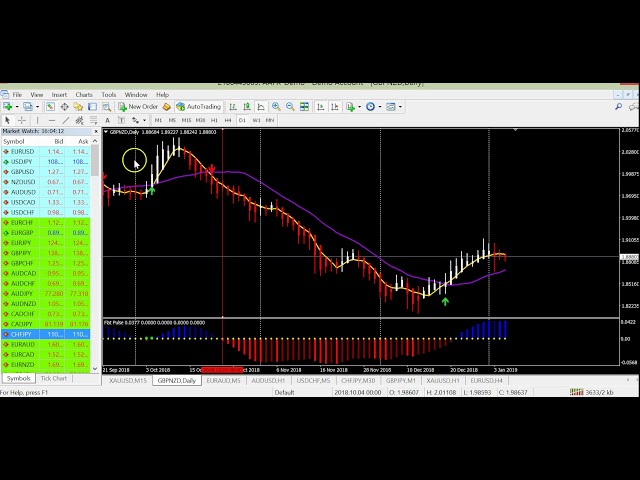The width and height of the screenshot is (640, 480).
Task: Select EURUSD in Market Watch list
Action: [23, 152]
